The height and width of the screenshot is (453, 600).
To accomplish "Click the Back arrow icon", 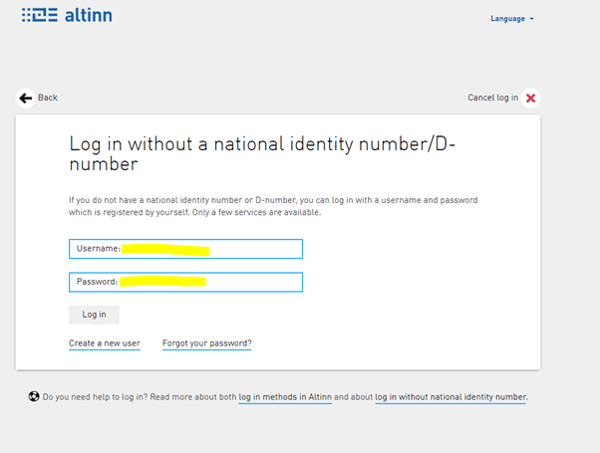I will (x=25, y=98).
